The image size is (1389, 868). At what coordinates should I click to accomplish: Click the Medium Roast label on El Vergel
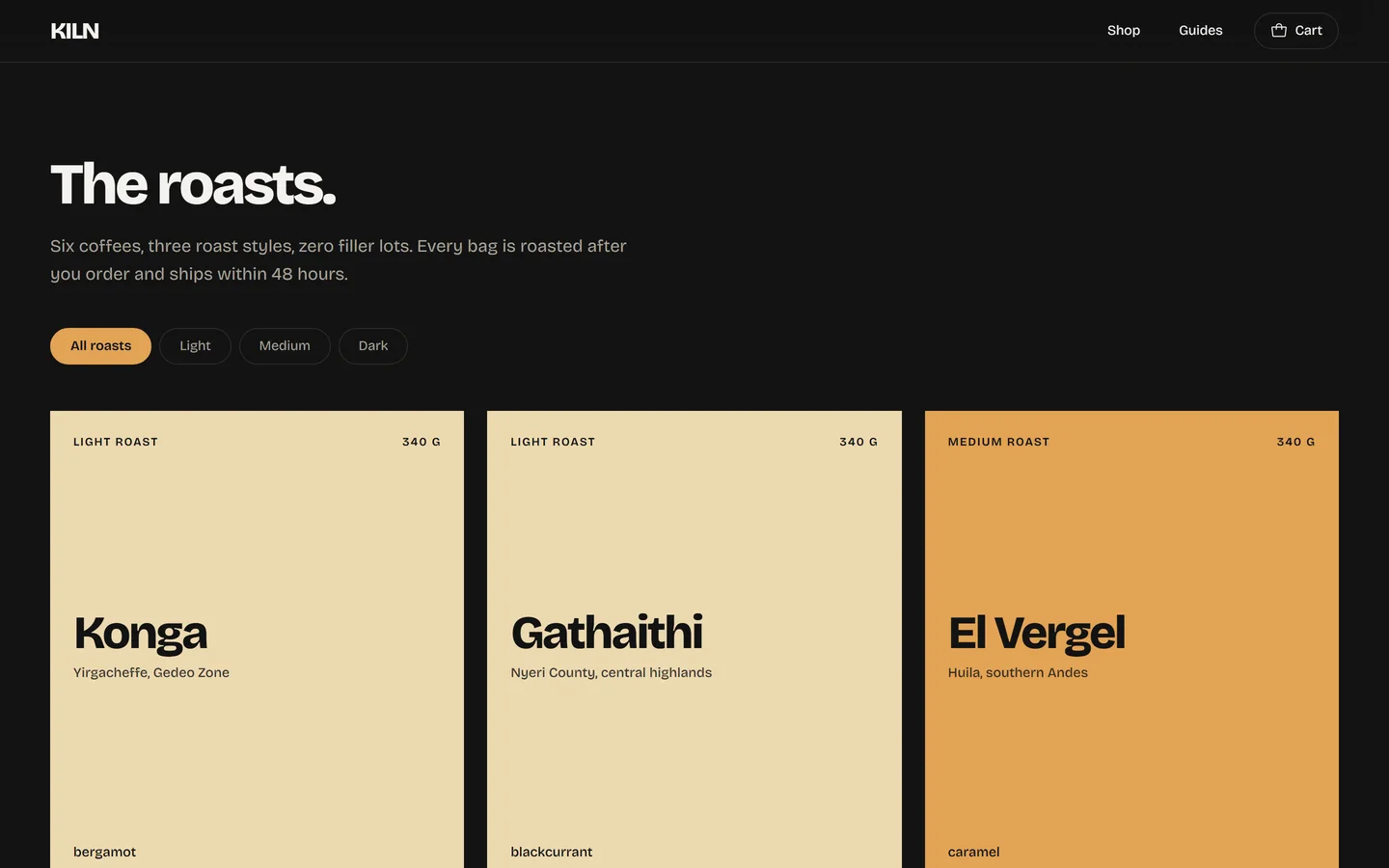pyautogui.click(x=998, y=442)
